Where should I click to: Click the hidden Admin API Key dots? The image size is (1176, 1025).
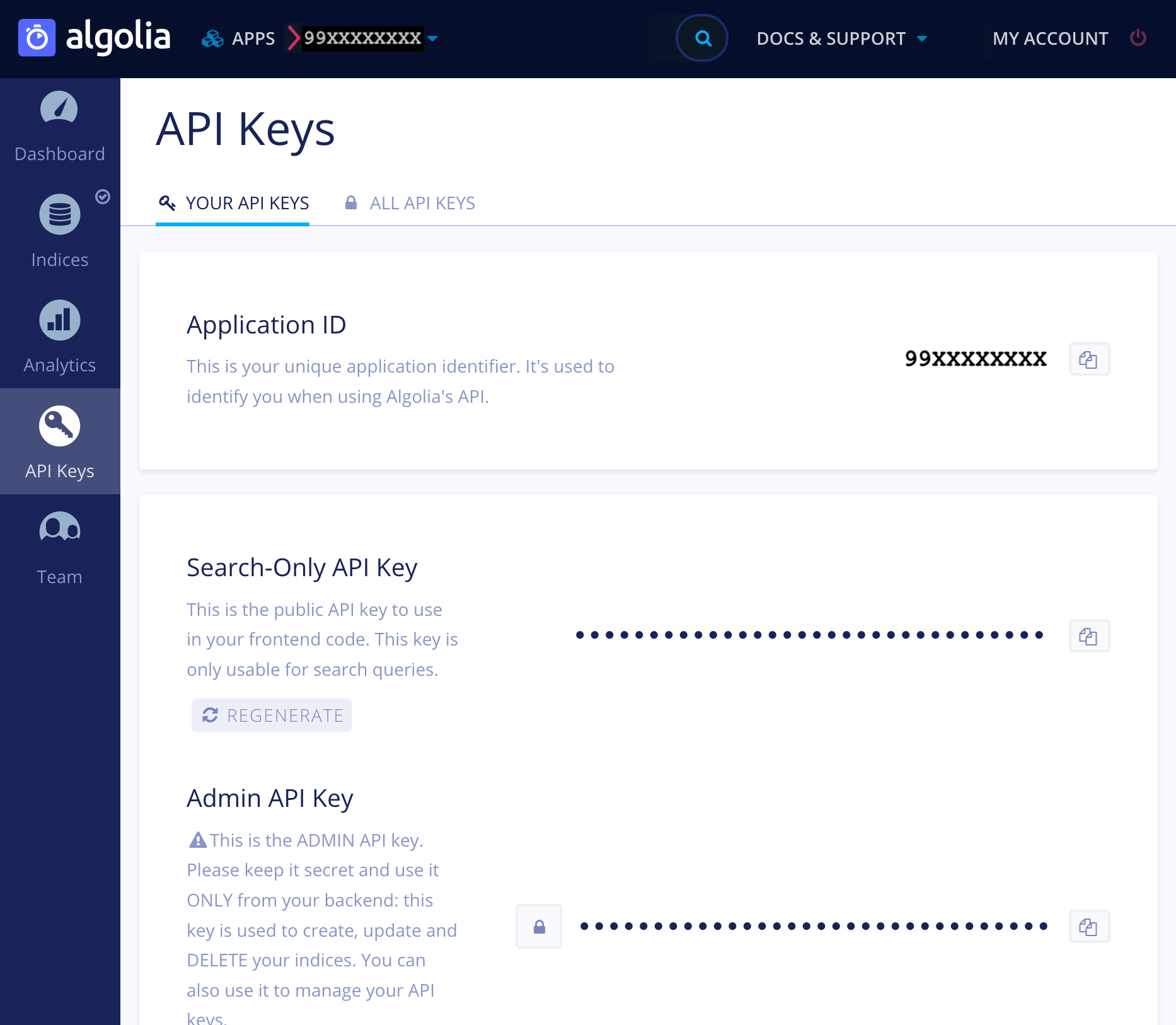(813, 927)
